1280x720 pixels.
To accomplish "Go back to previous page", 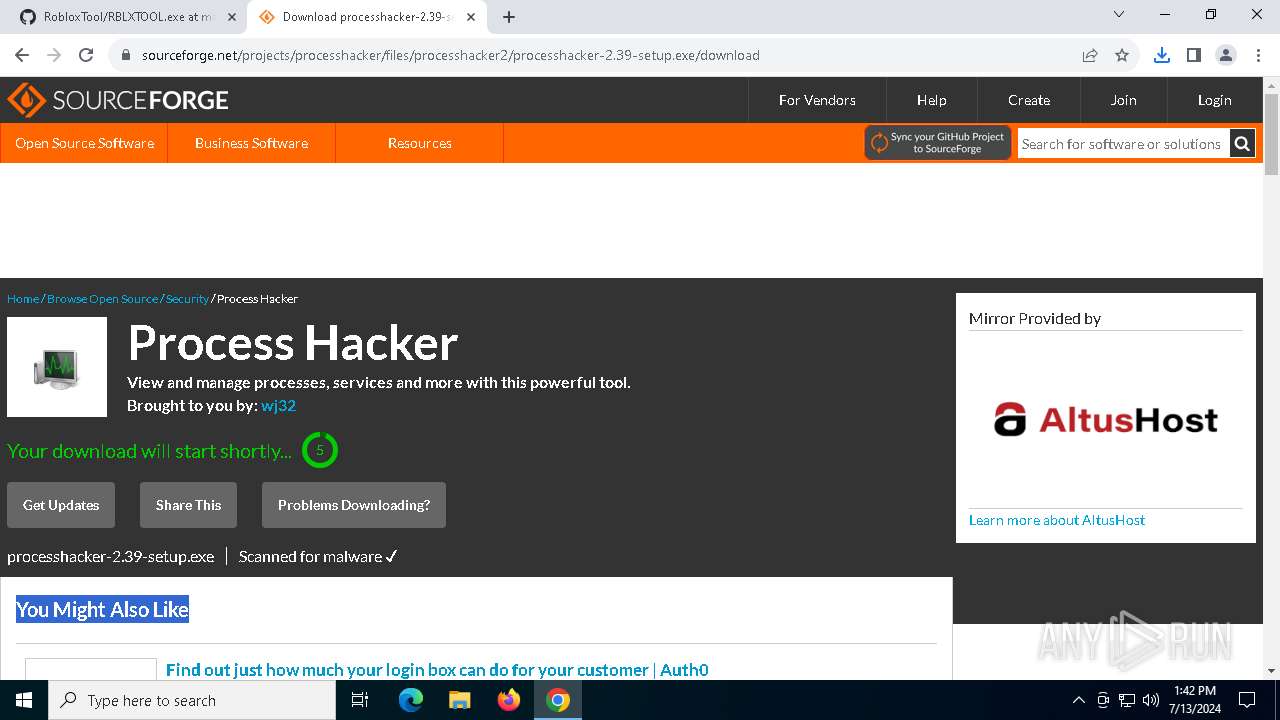I will tap(22, 55).
